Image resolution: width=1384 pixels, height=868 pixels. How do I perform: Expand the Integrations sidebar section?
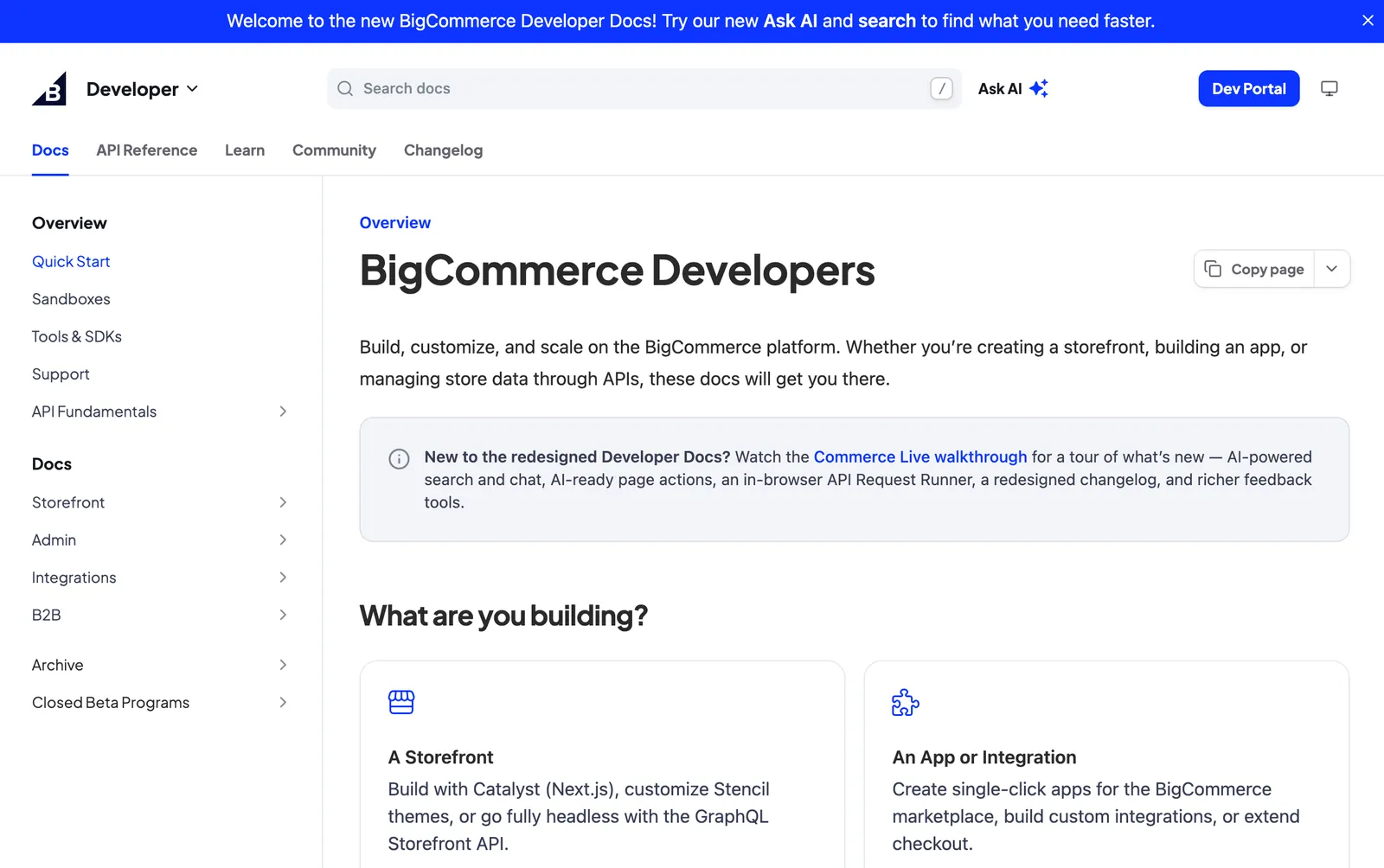283,578
